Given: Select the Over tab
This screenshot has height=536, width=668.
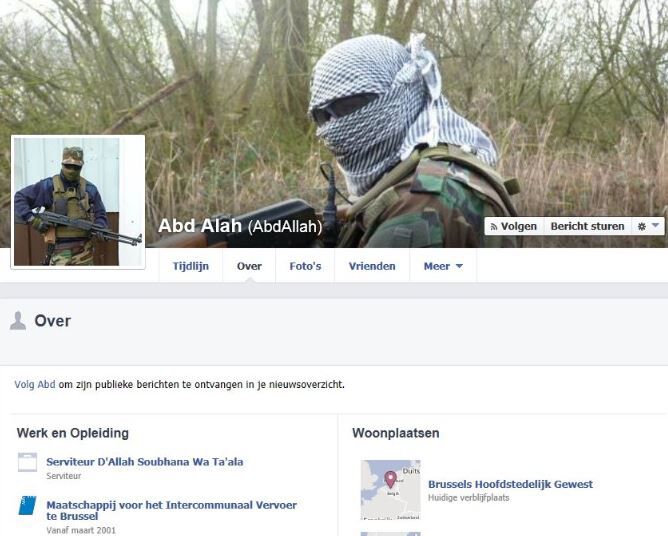Looking at the screenshot, I should coord(249,266).
